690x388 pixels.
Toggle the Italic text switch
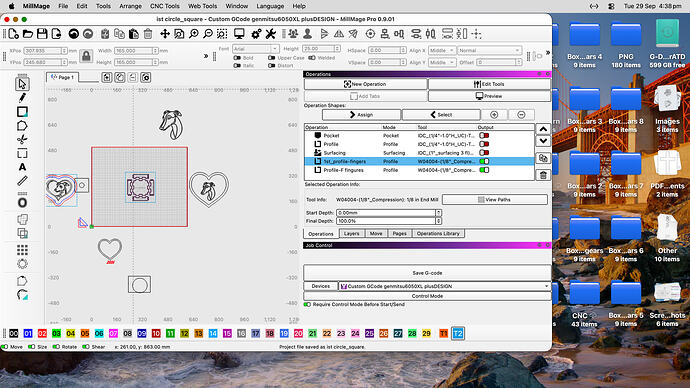click(237, 66)
